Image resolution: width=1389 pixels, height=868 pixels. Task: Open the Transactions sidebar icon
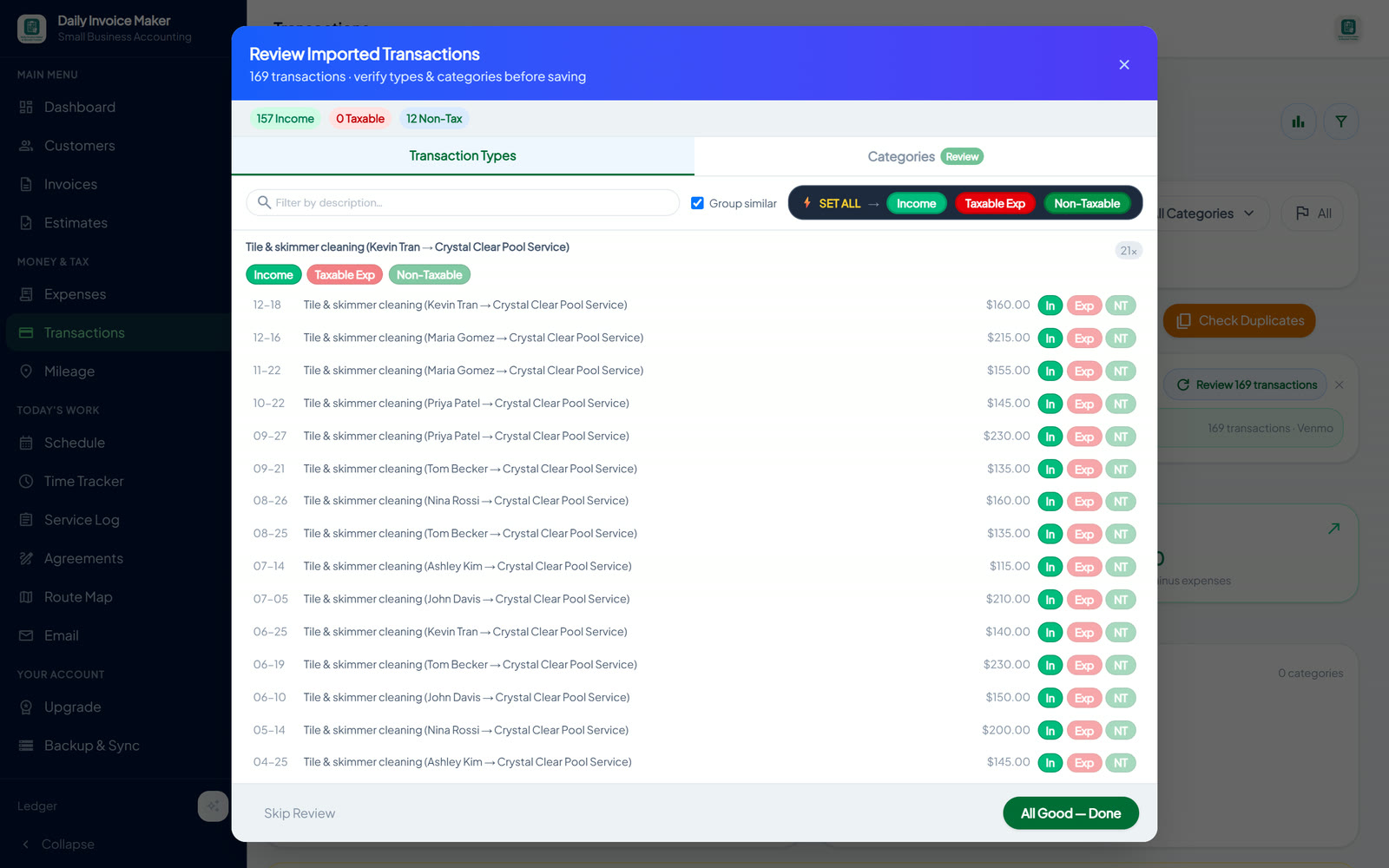tap(26, 332)
